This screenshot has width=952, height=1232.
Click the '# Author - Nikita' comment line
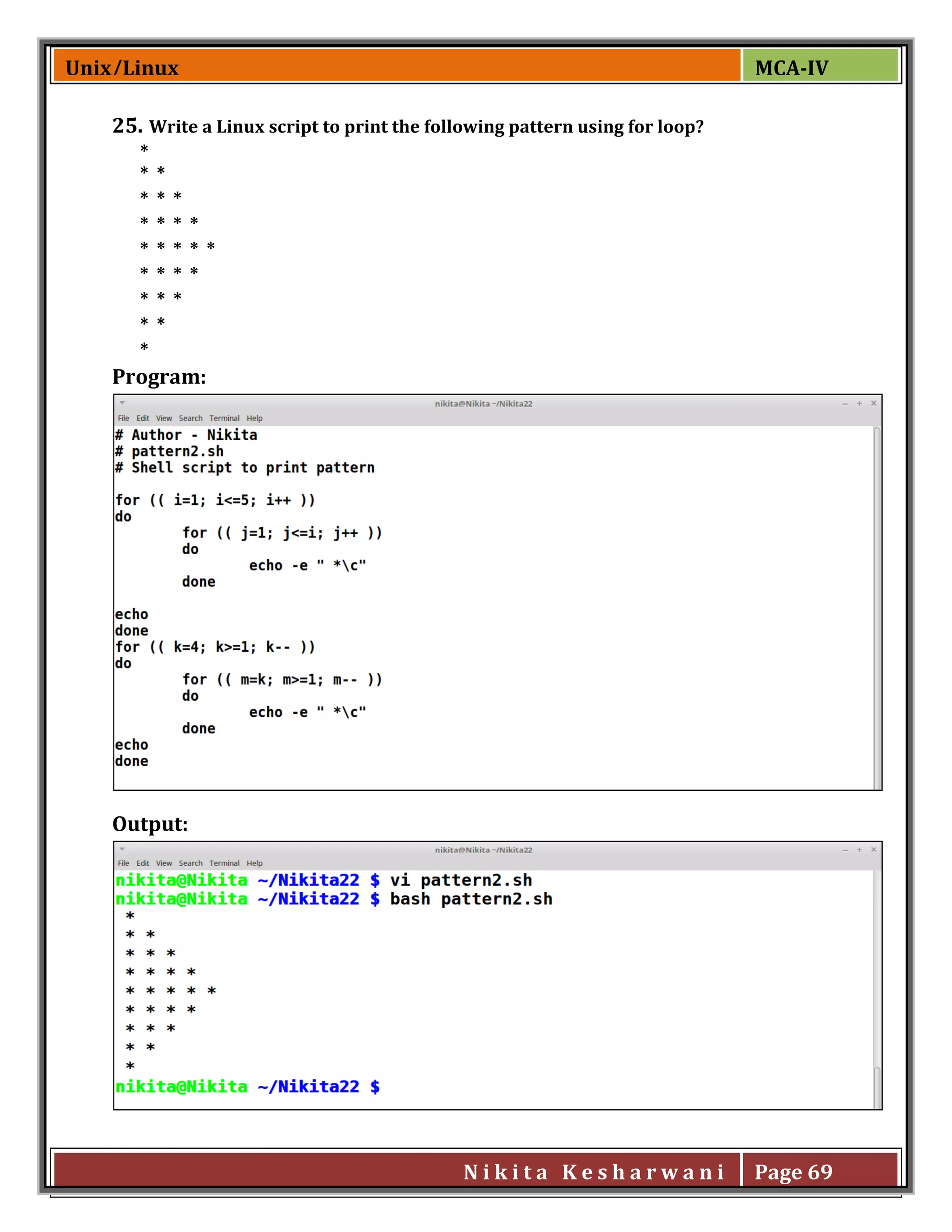186,435
